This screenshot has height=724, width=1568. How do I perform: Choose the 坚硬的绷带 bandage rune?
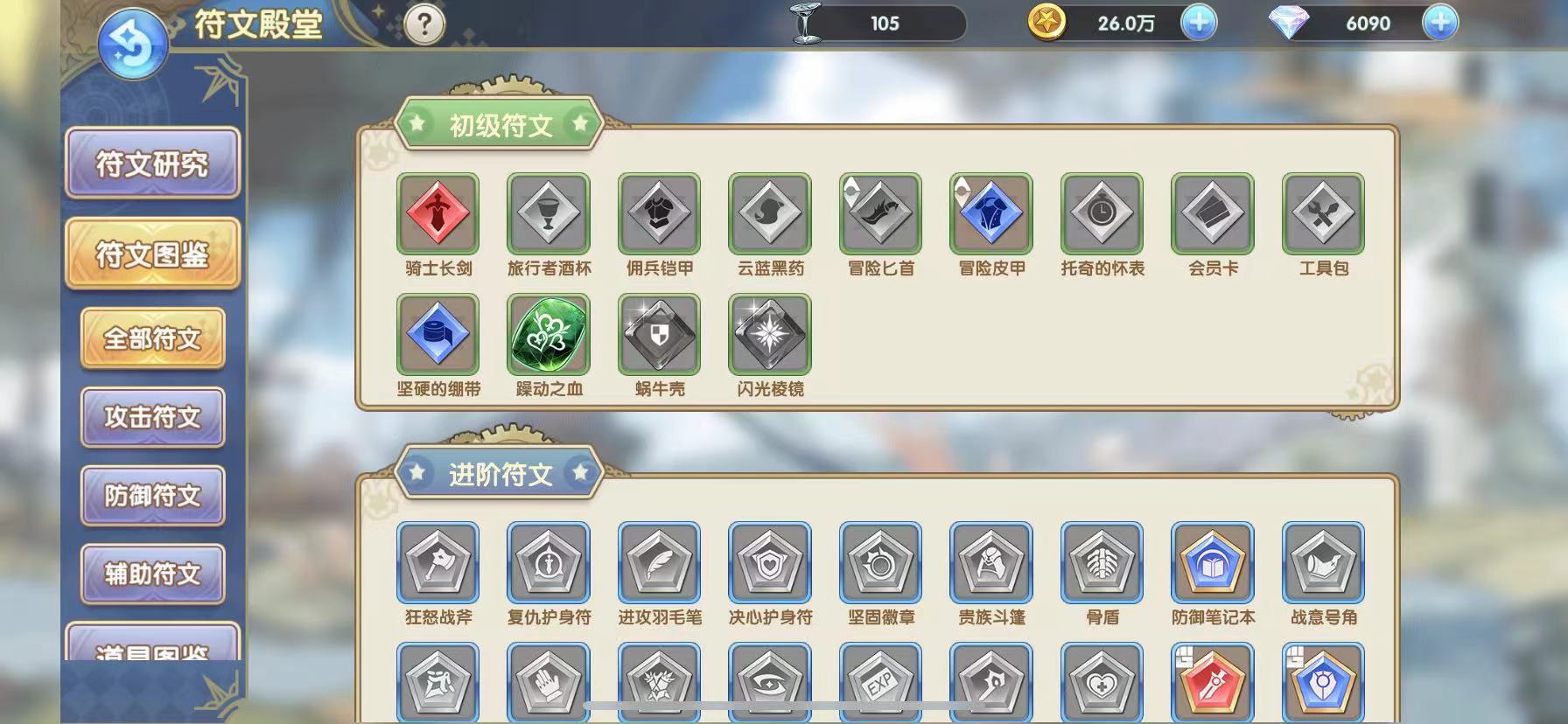(x=437, y=334)
